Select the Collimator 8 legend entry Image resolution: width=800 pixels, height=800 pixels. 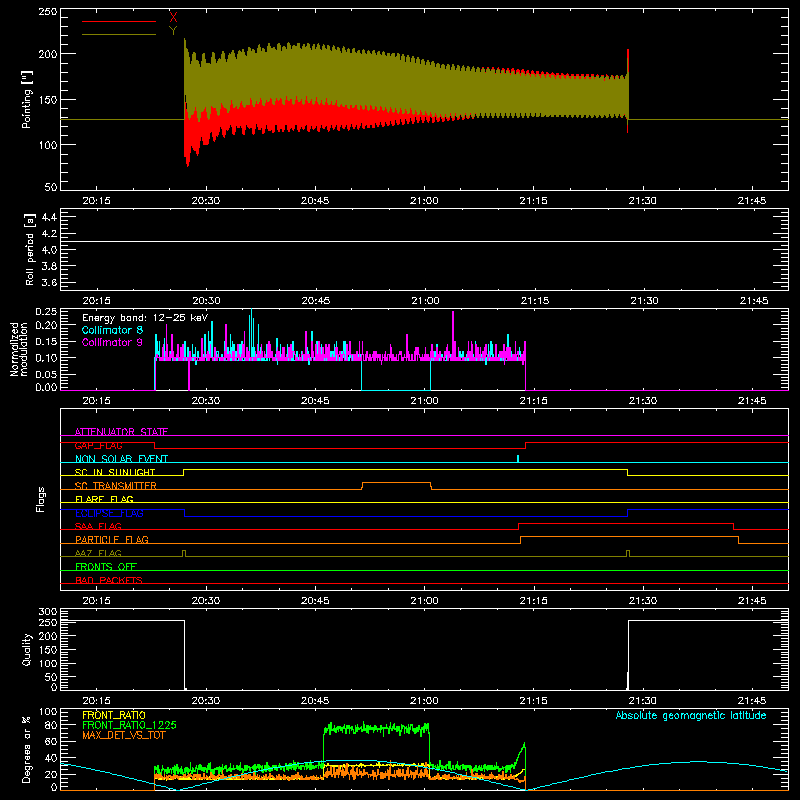[112, 330]
